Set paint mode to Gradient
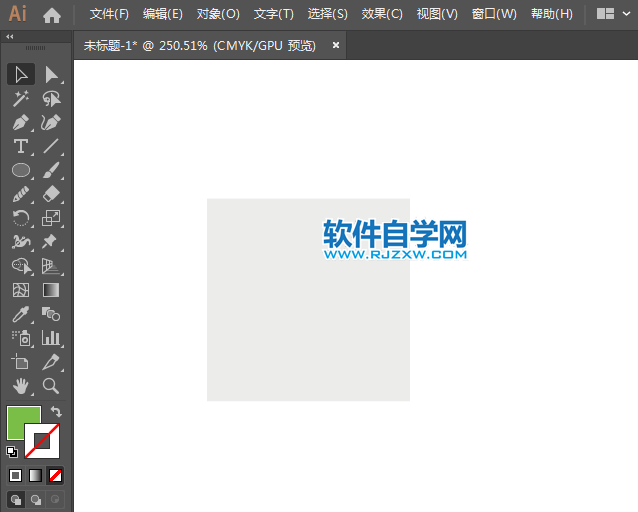The width and height of the screenshot is (638, 512). click(x=35, y=475)
